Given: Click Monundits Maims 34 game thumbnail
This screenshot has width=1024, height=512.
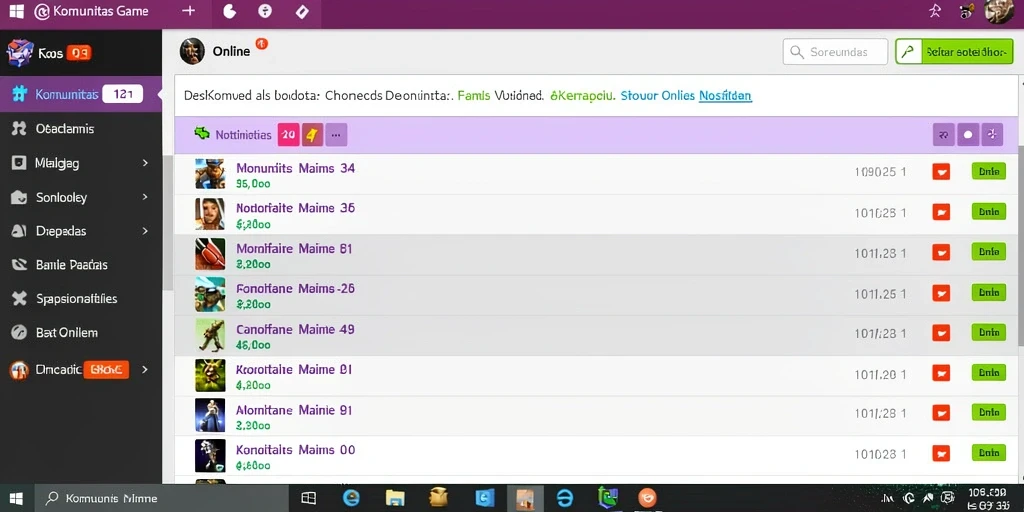Looking at the screenshot, I should [x=210, y=174].
